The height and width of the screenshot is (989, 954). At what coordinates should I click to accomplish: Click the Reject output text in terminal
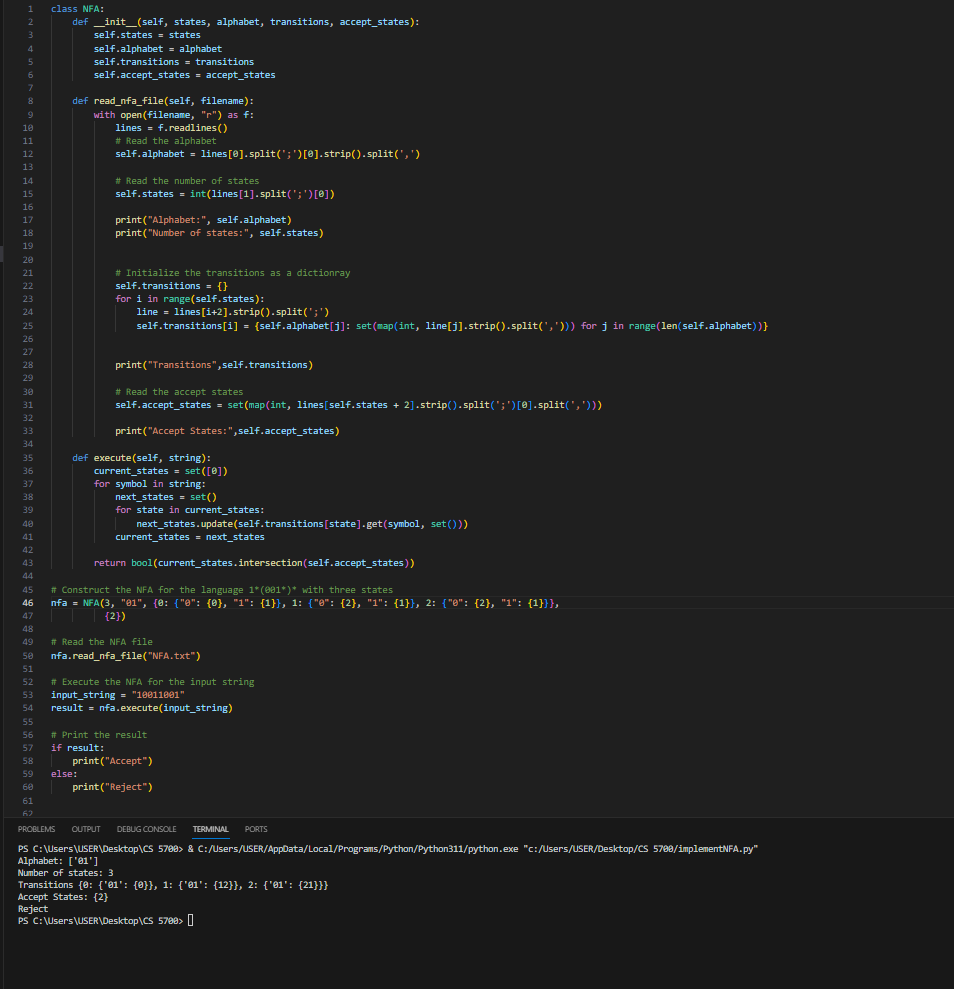click(30, 908)
